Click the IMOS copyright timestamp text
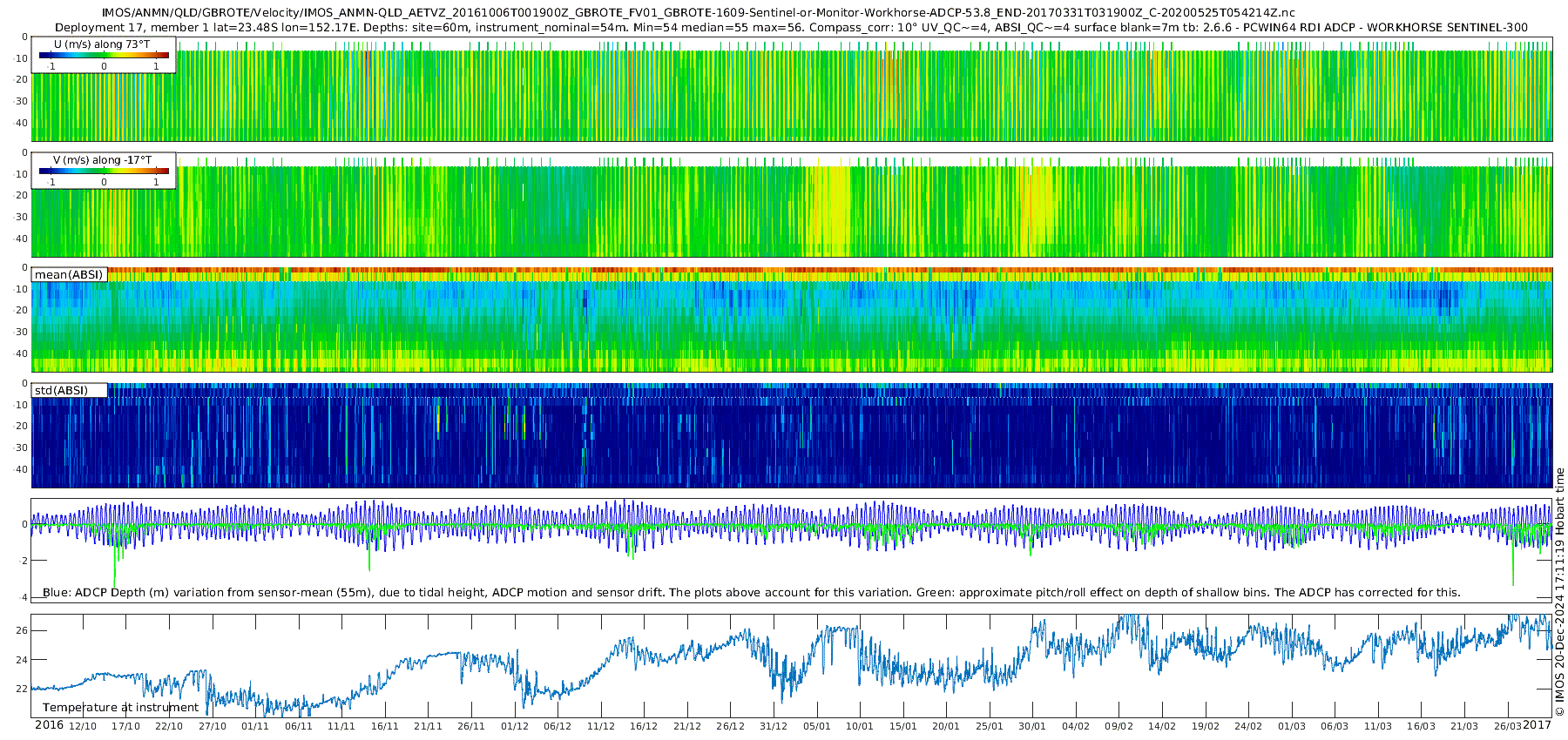Viewport: 1568px width, 740px height. coord(1559,592)
